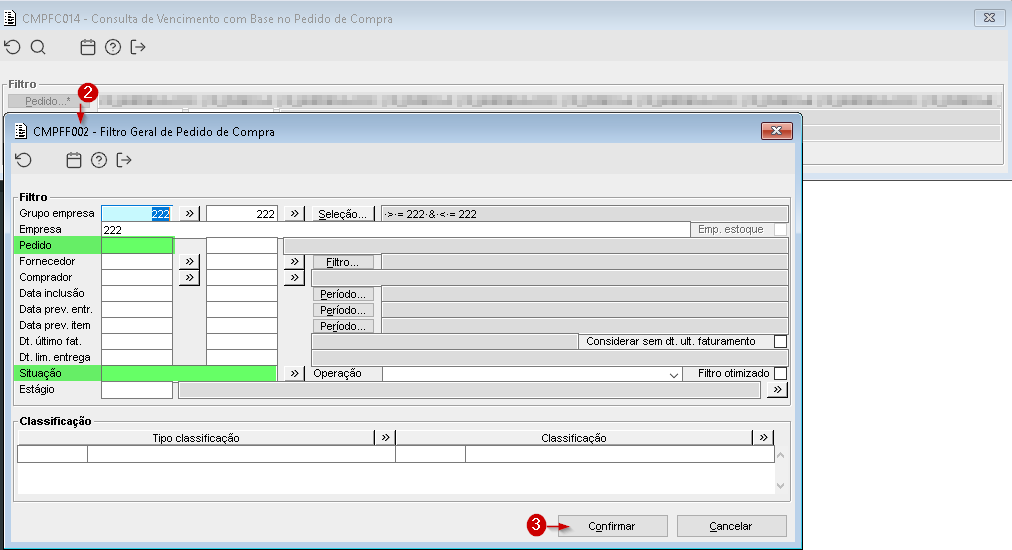Toggle Emp. estoque checkbox
This screenshot has height=550, width=1012.
780,229
